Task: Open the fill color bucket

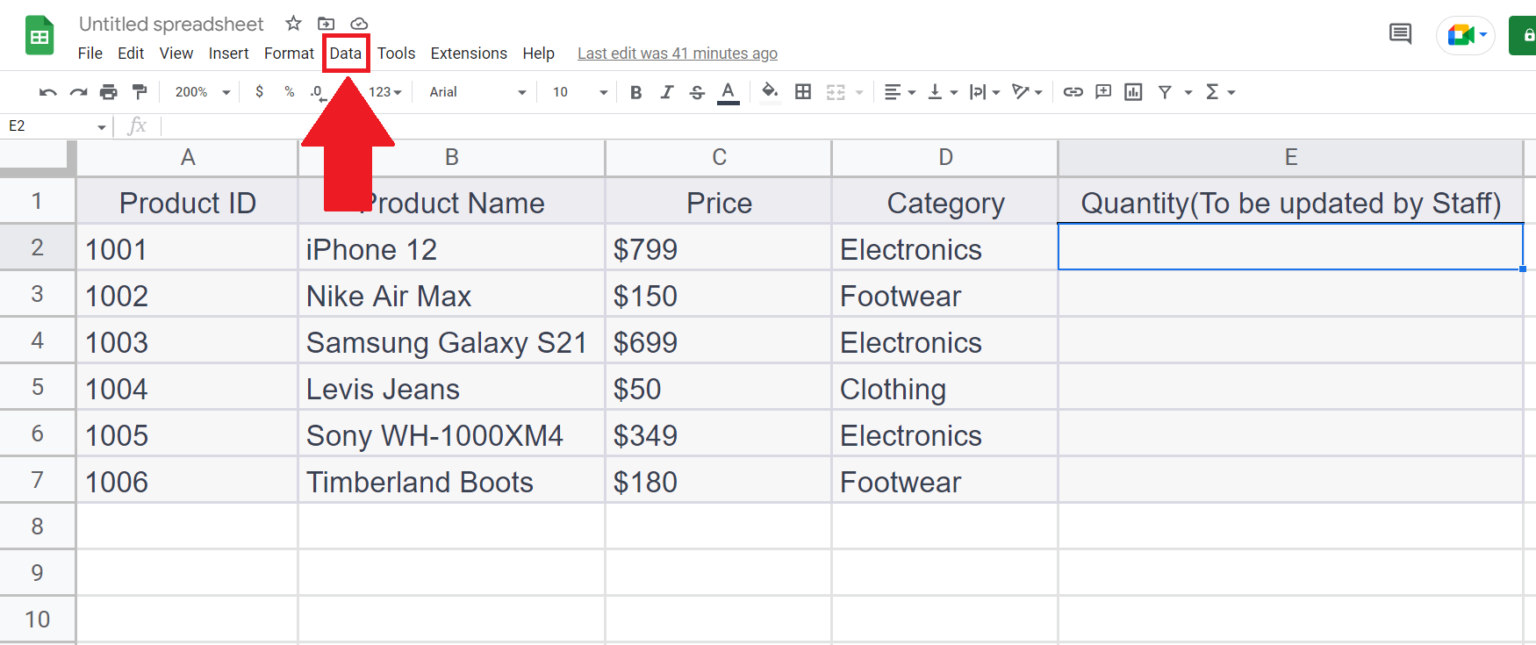Action: 770,92
